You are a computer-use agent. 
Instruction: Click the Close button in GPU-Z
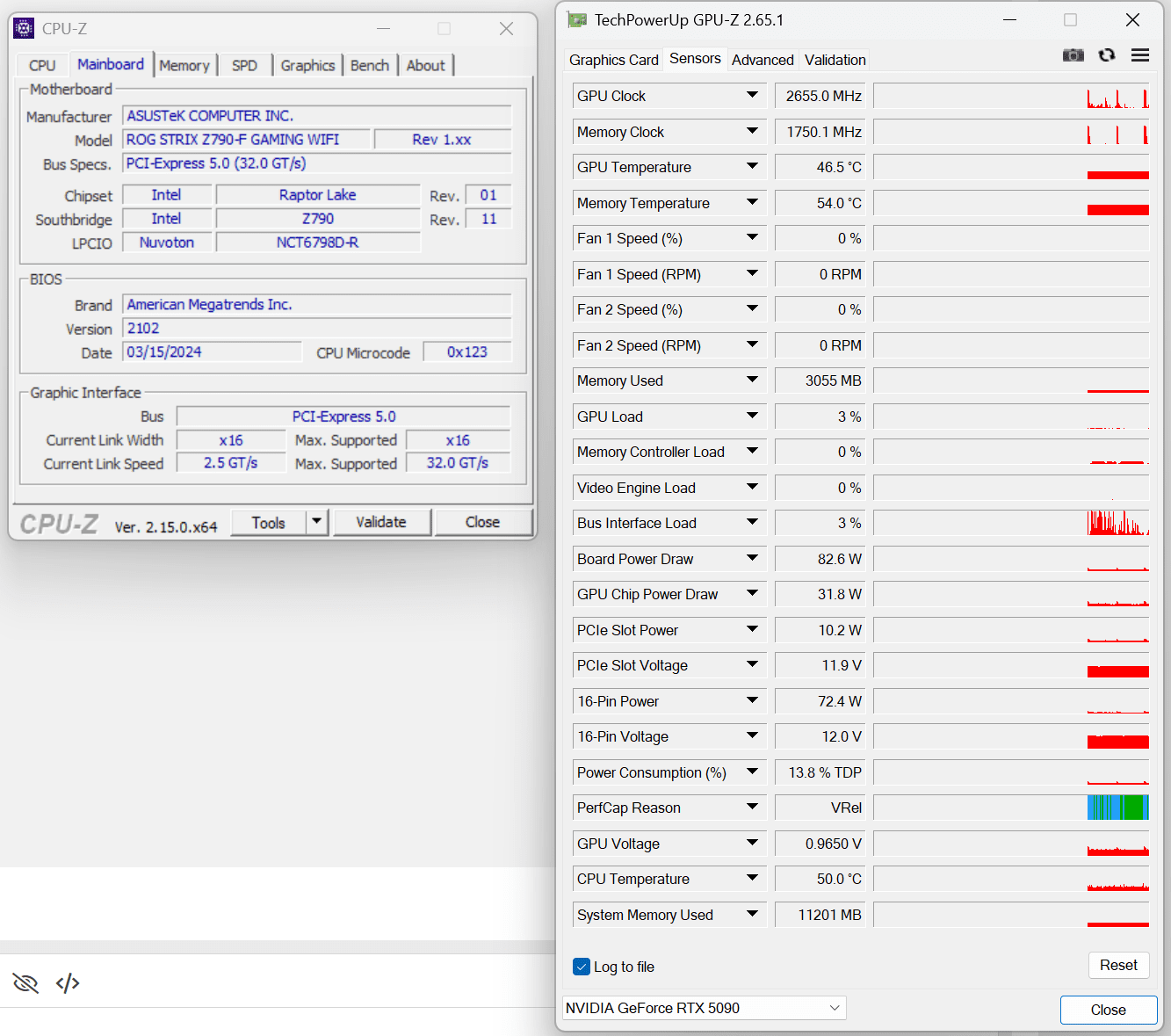point(1109,1010)
